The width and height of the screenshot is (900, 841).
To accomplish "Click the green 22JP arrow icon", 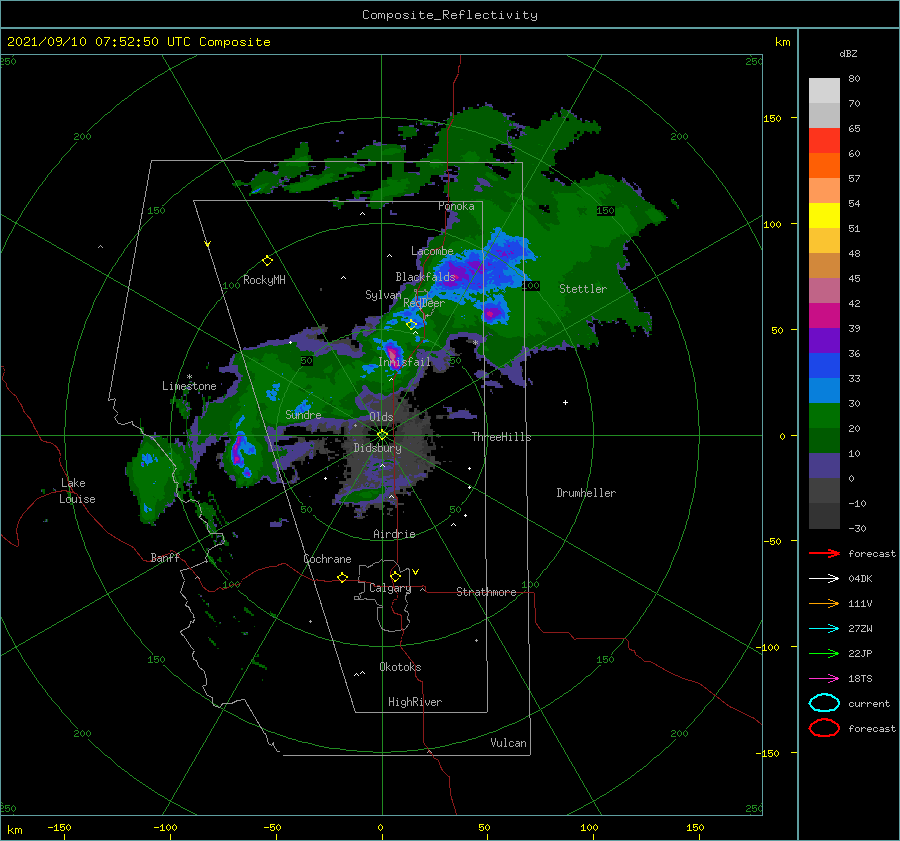I will [824, 653].
